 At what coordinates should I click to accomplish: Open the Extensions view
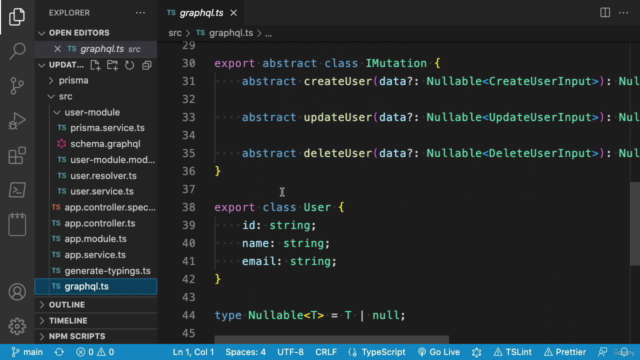click(17, 156)
